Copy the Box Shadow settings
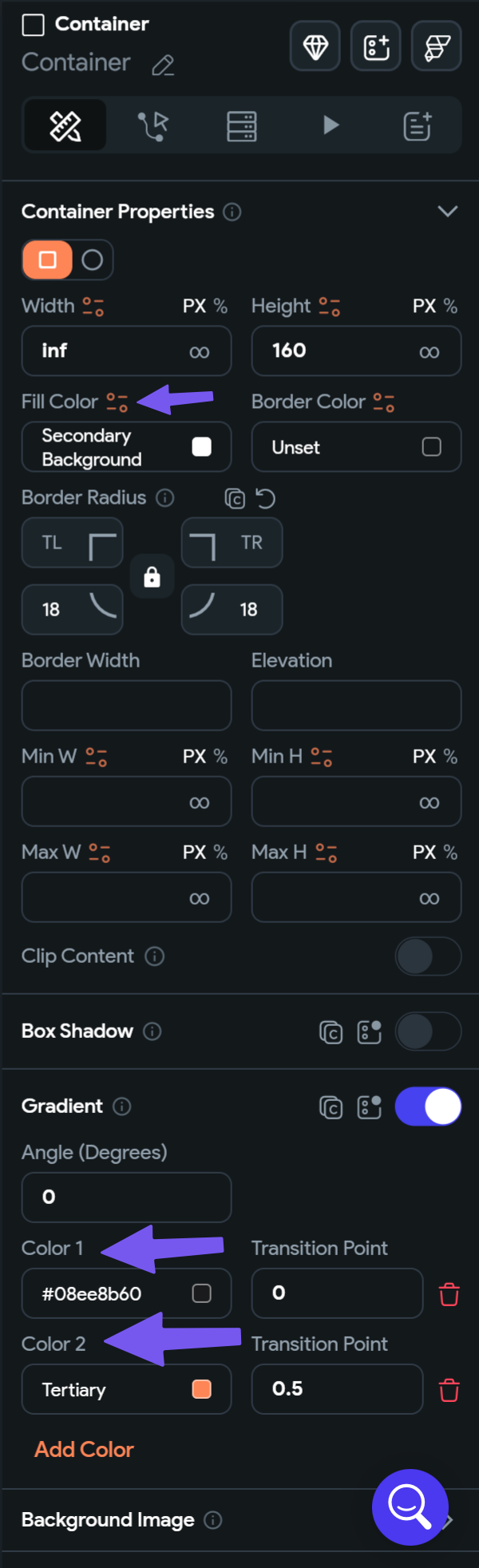The height and width of the screenshot is (1568, 479). 331,1031
